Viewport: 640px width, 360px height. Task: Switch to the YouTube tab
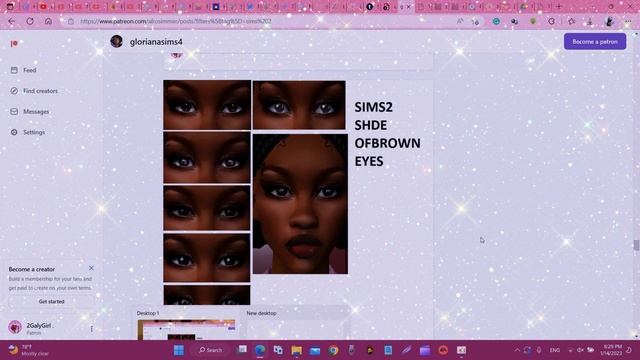43,7
